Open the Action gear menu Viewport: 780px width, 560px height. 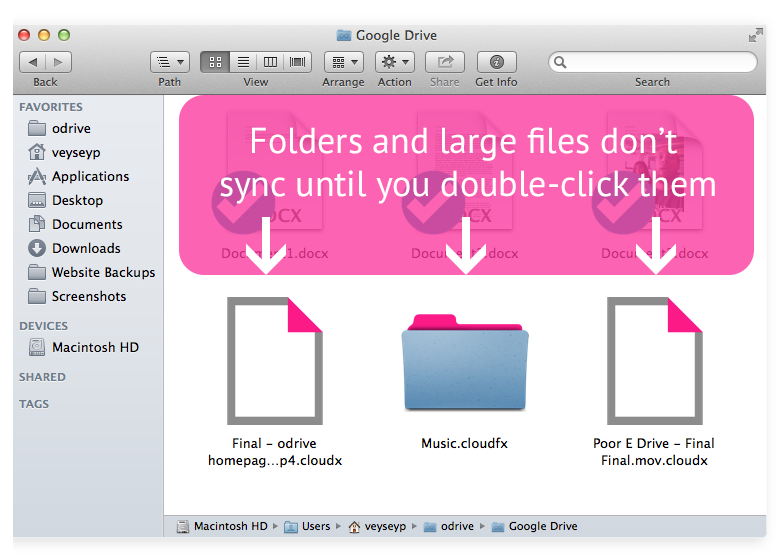pos(395,62)
